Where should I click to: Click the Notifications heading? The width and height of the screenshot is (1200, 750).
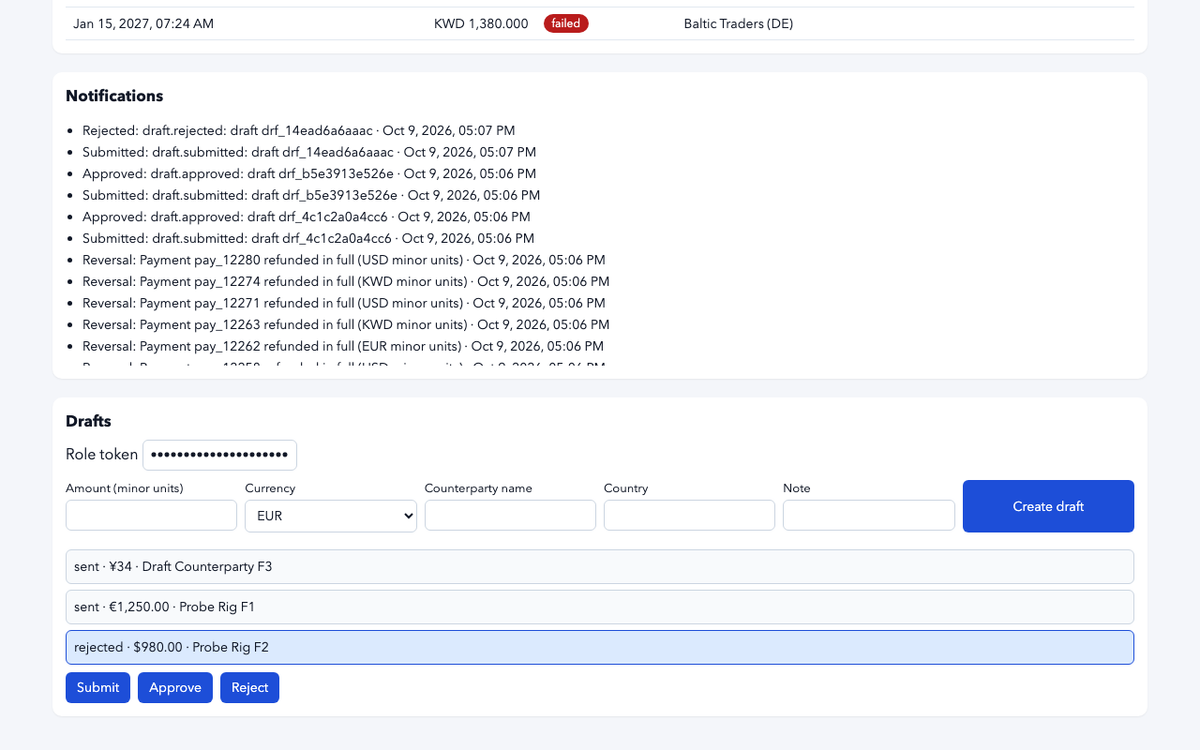[x=114, y=96]
